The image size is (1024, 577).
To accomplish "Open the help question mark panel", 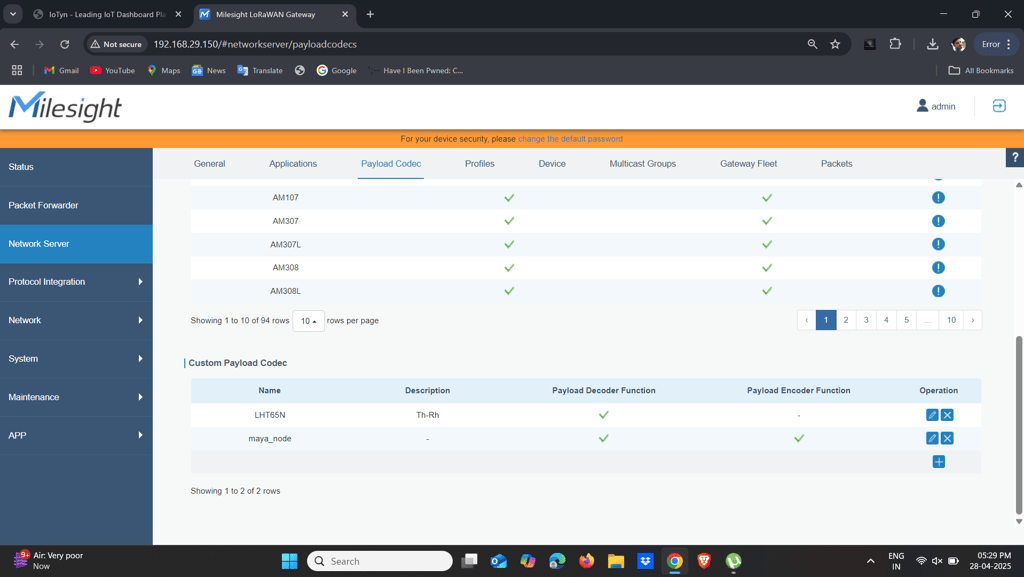I will tap(1015, 157).
